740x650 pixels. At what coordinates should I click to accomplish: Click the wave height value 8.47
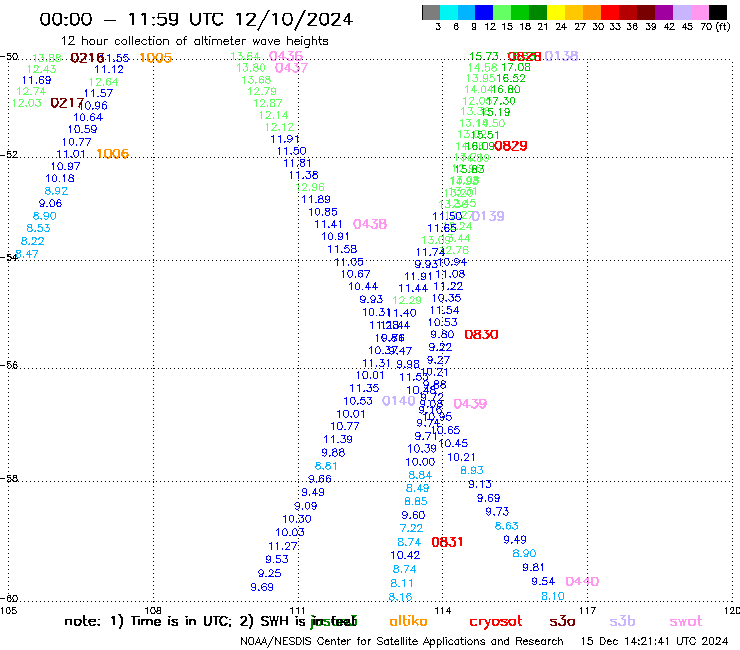27,254
